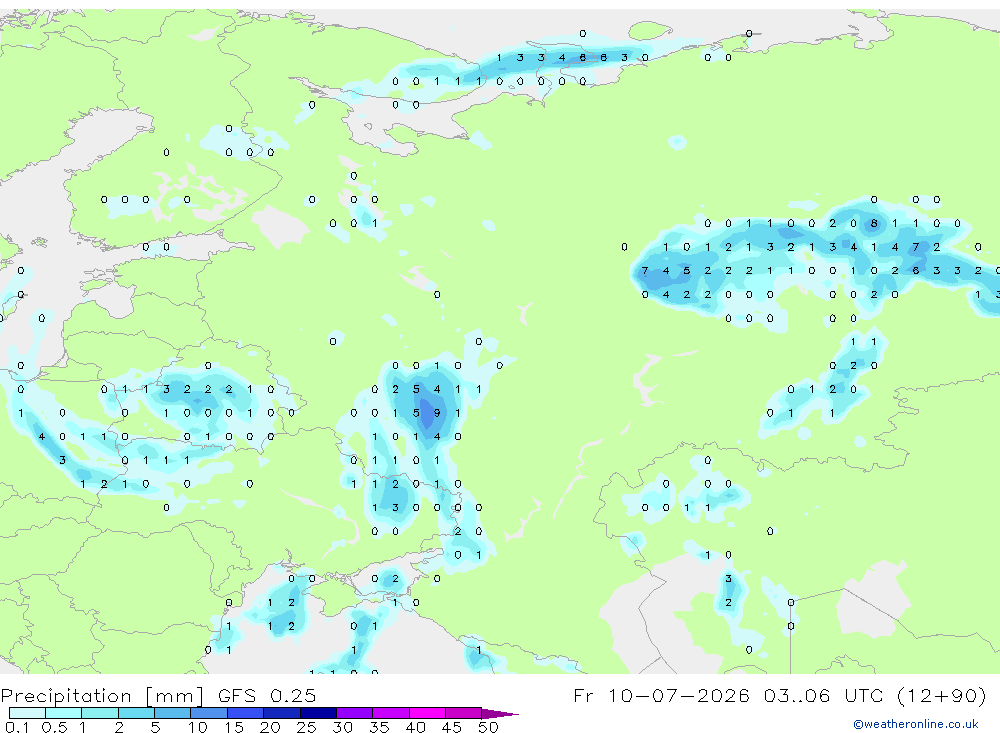Click legend label '0.5'
This screenshot has width=1000, height=733.
(x=54, y=727)
